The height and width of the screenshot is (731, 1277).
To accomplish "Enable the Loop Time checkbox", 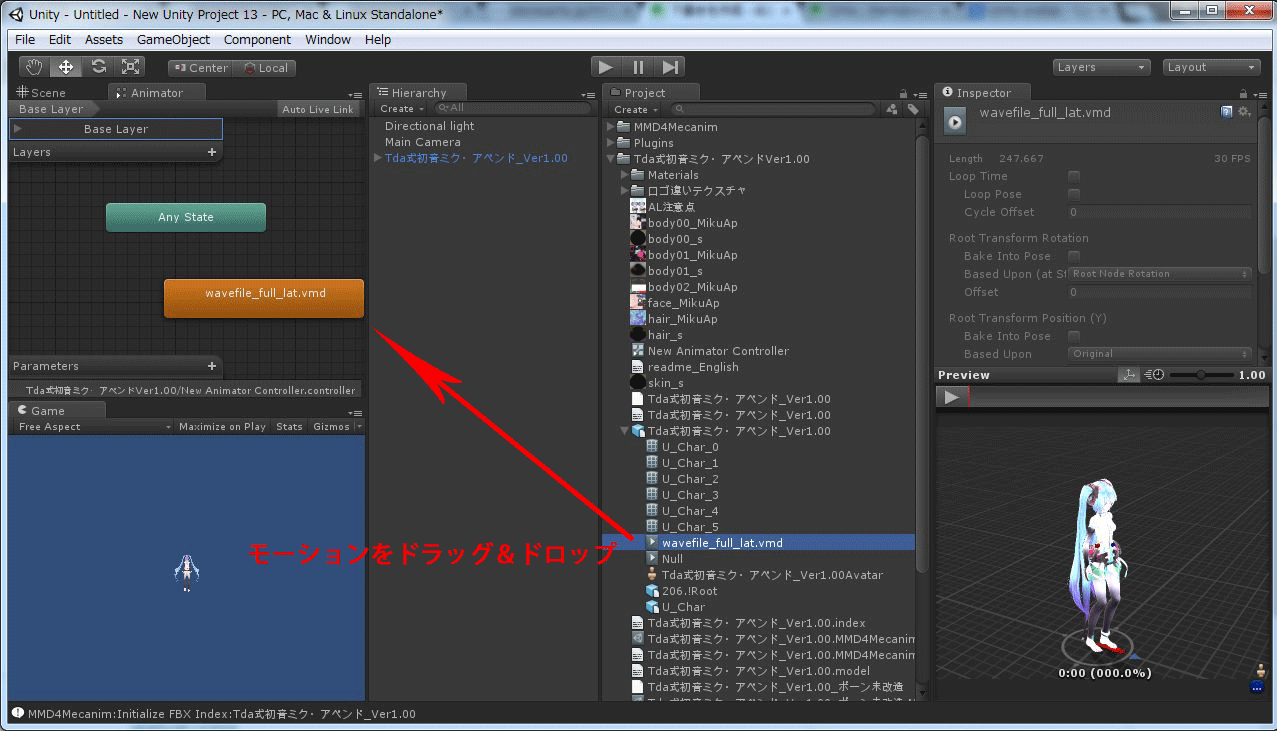I will pyautogui.click(x=1076, y=176).
